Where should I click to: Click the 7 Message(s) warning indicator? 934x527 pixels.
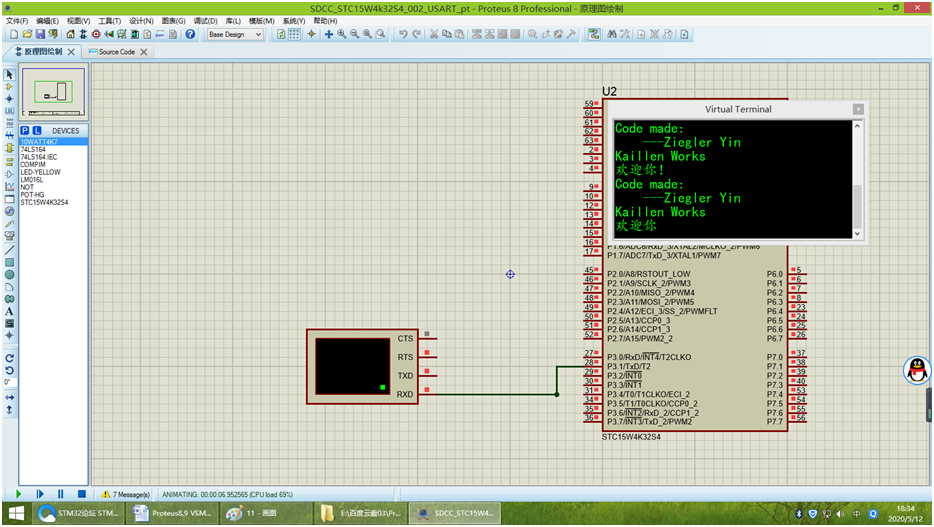click(x=126, y=494)
